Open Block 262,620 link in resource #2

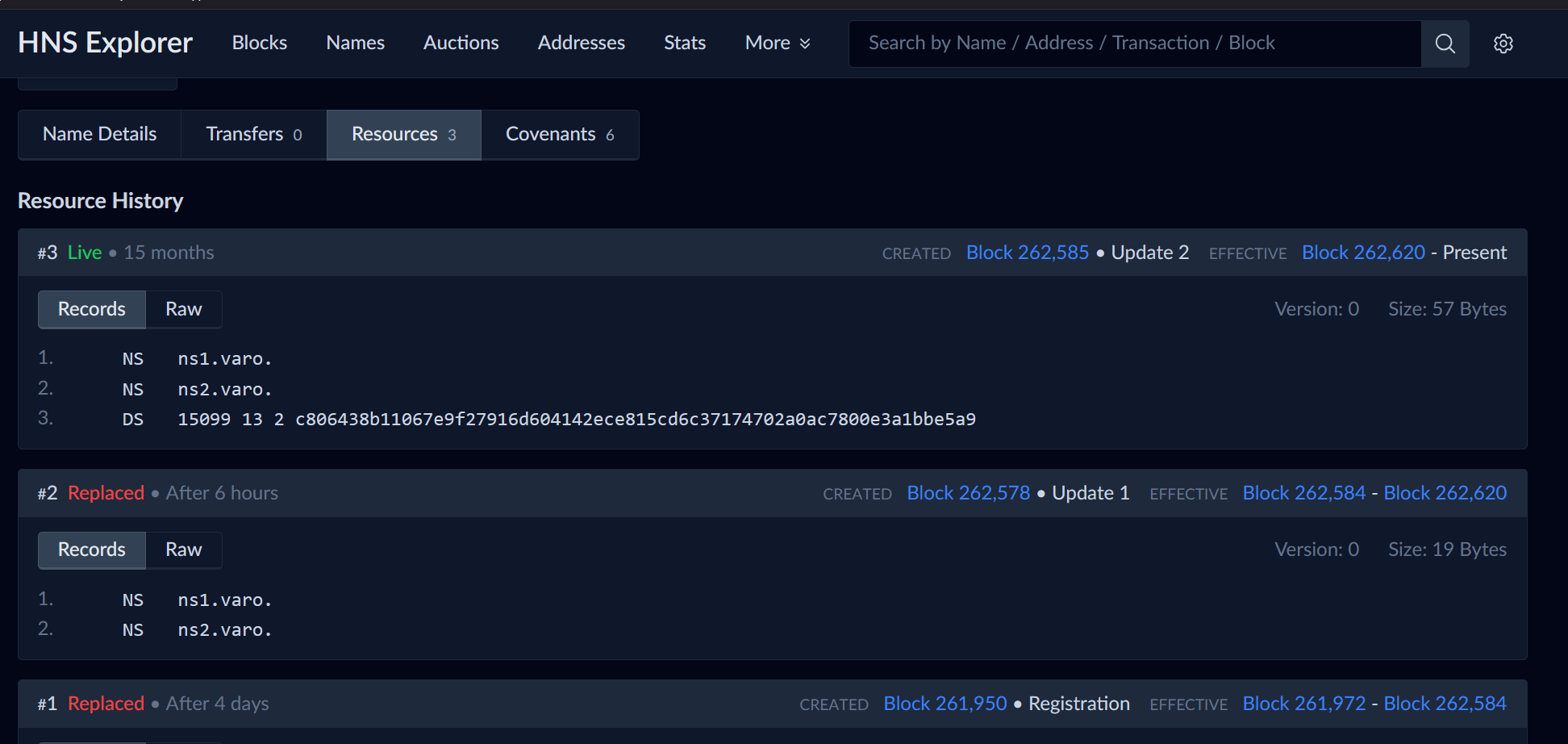[x=1445, y=493]
